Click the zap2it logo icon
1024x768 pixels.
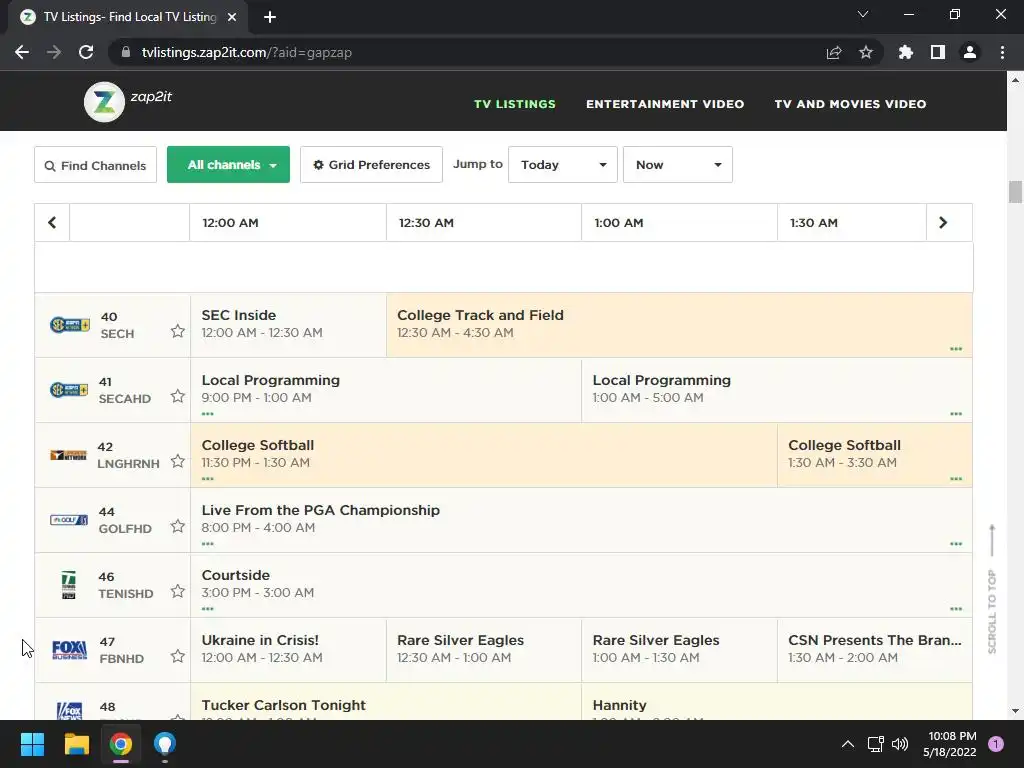(x=104, y=102)
